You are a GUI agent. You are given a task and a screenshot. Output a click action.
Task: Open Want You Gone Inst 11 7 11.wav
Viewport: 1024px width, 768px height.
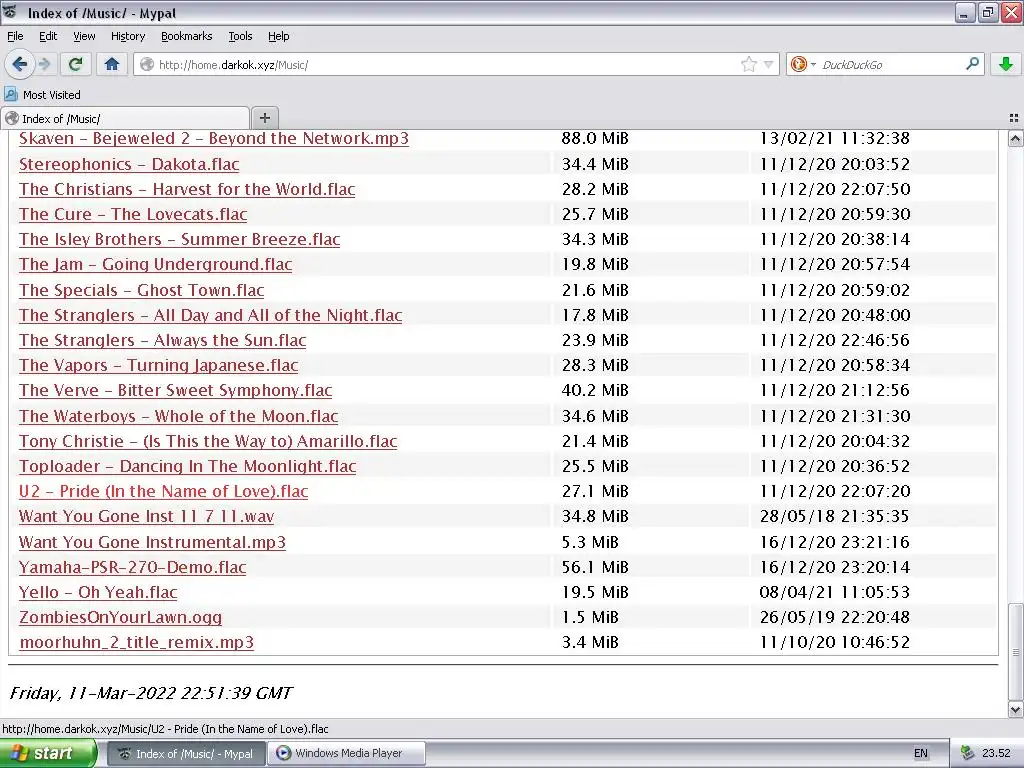click(x=146, y=517)
